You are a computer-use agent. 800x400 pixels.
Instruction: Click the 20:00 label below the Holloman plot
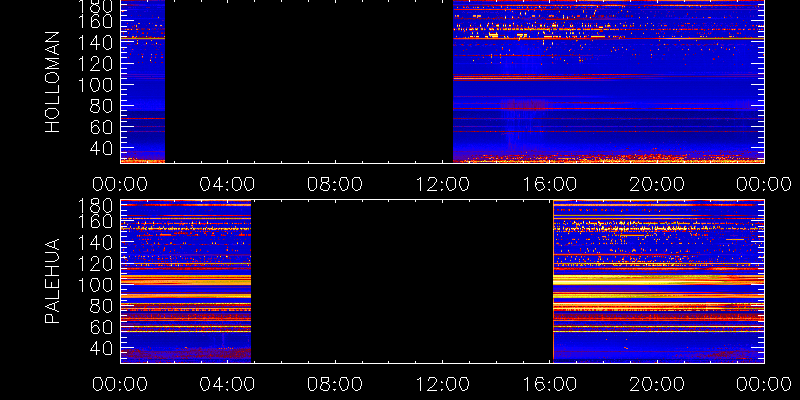[x=657, y=184]
